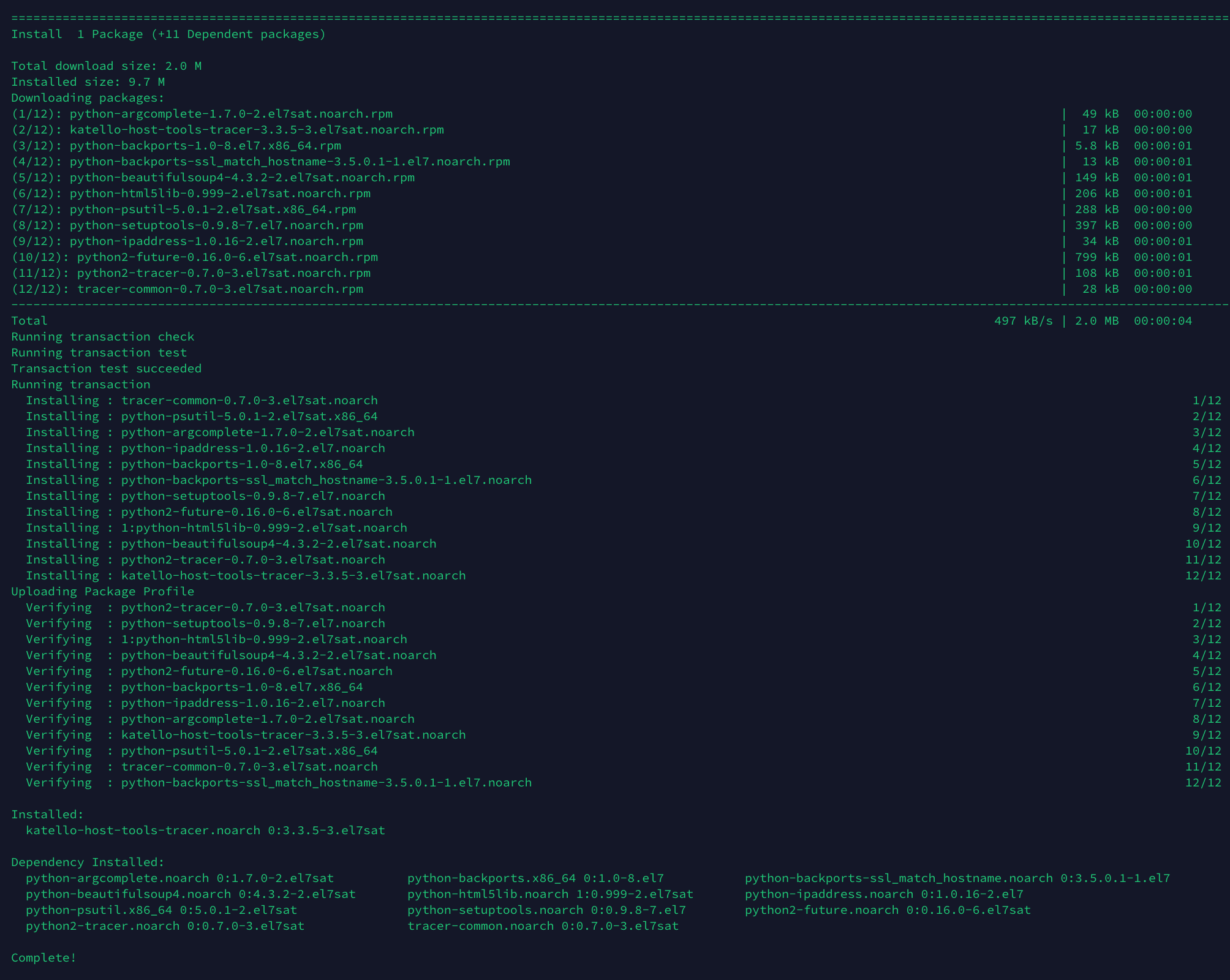The width and height of the screenshot is (1230, 980).
Task: Click the '799 kB' size value
Action: click(x=1096, y=257)
